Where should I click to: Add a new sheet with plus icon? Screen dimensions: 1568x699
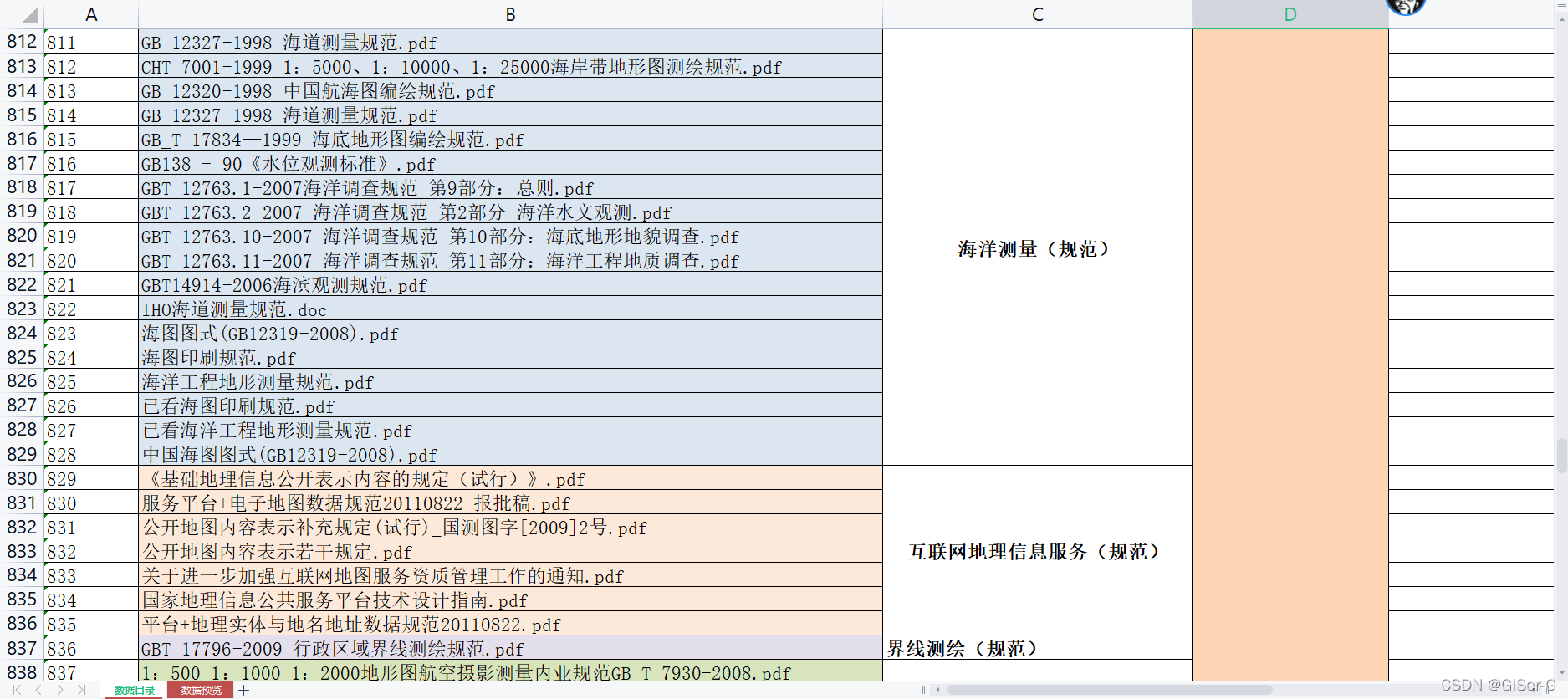click(244, 690)
